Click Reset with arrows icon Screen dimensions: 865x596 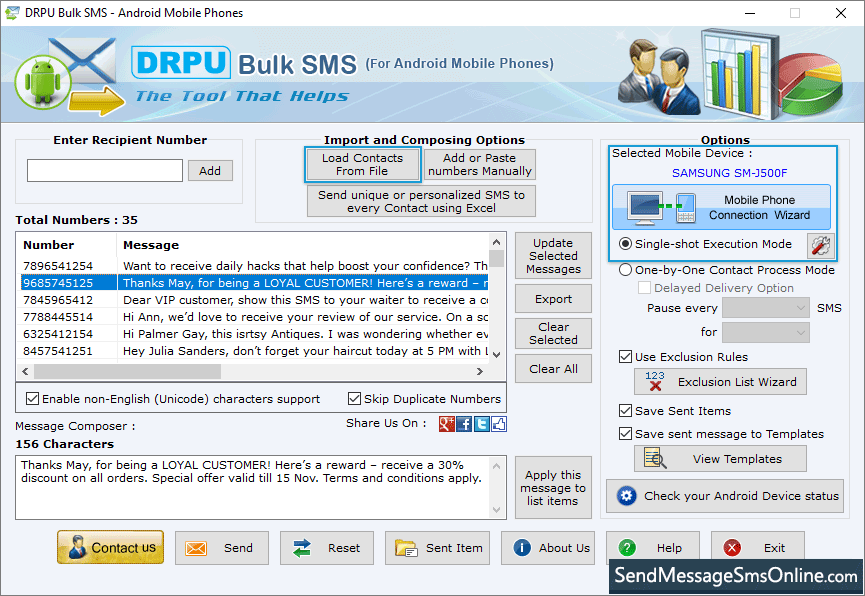pos(327,548)
